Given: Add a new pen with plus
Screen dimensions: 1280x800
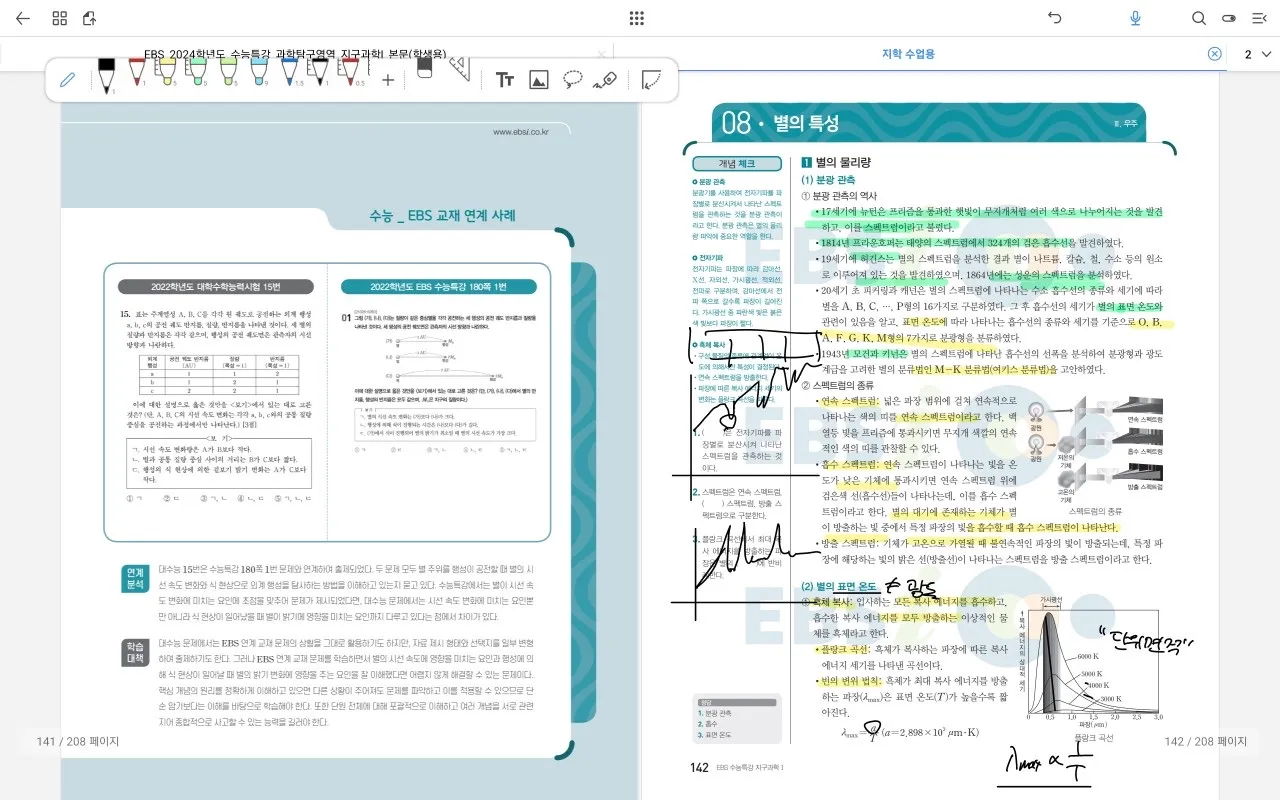Looking at the screenshot, I should [388, 80].
